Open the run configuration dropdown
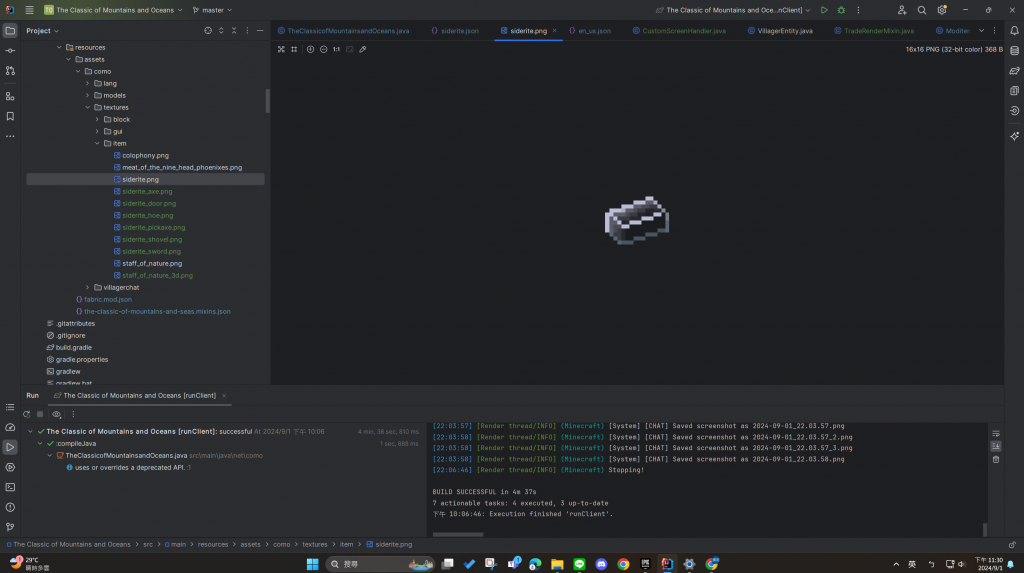1024x573 pixels. [x=733, y=10]
